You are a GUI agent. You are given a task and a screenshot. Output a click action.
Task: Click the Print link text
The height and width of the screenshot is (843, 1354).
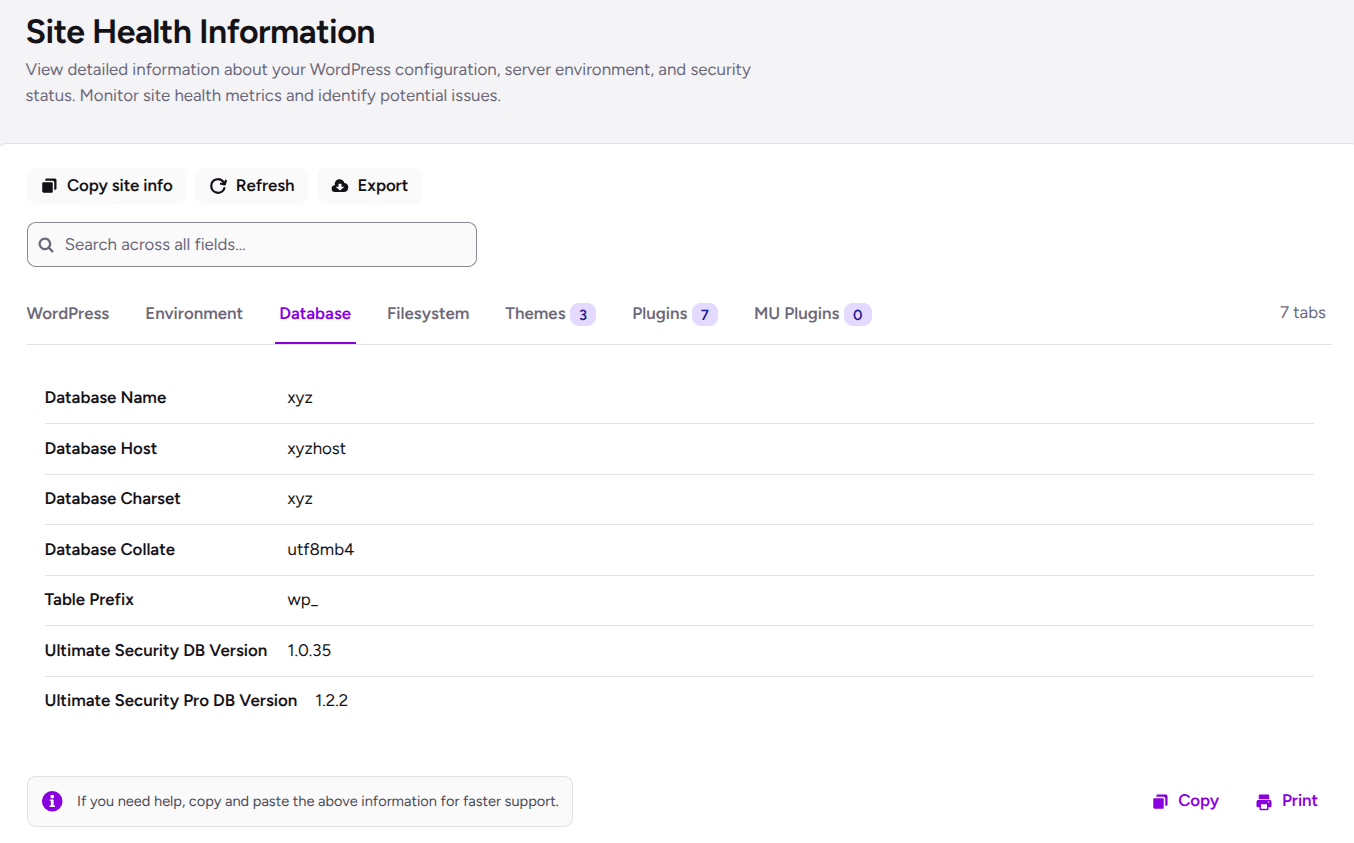(x=1300, y=801)
